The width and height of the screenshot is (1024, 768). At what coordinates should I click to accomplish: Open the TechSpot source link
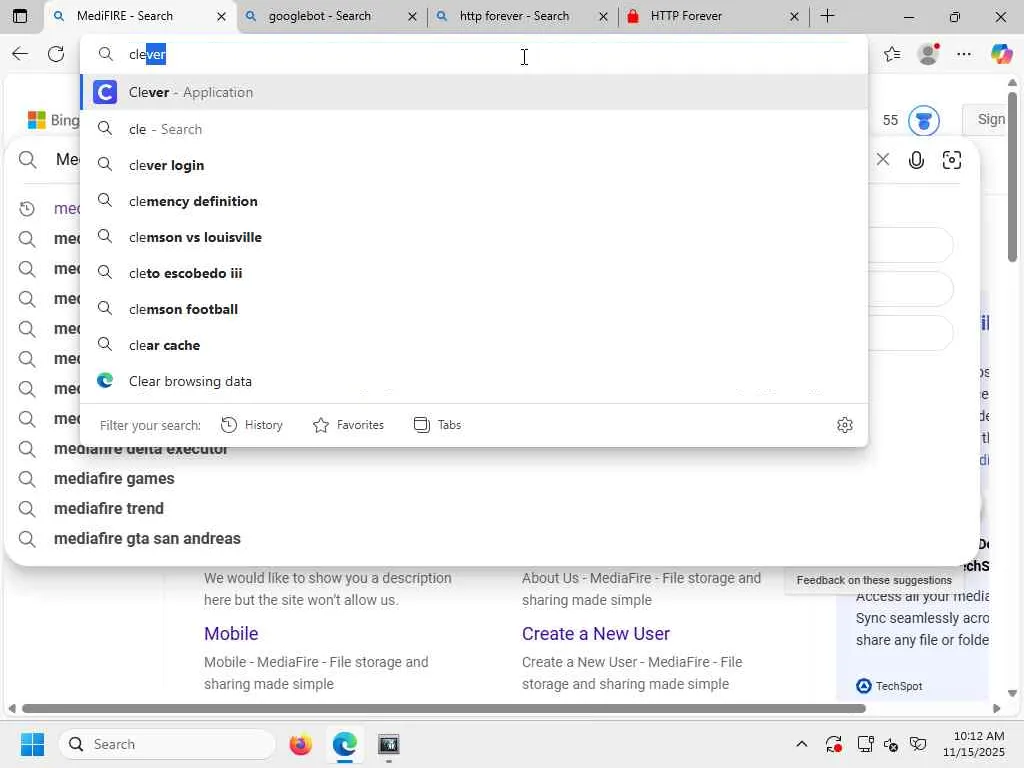pyautogui.click(x=889, y=686)
